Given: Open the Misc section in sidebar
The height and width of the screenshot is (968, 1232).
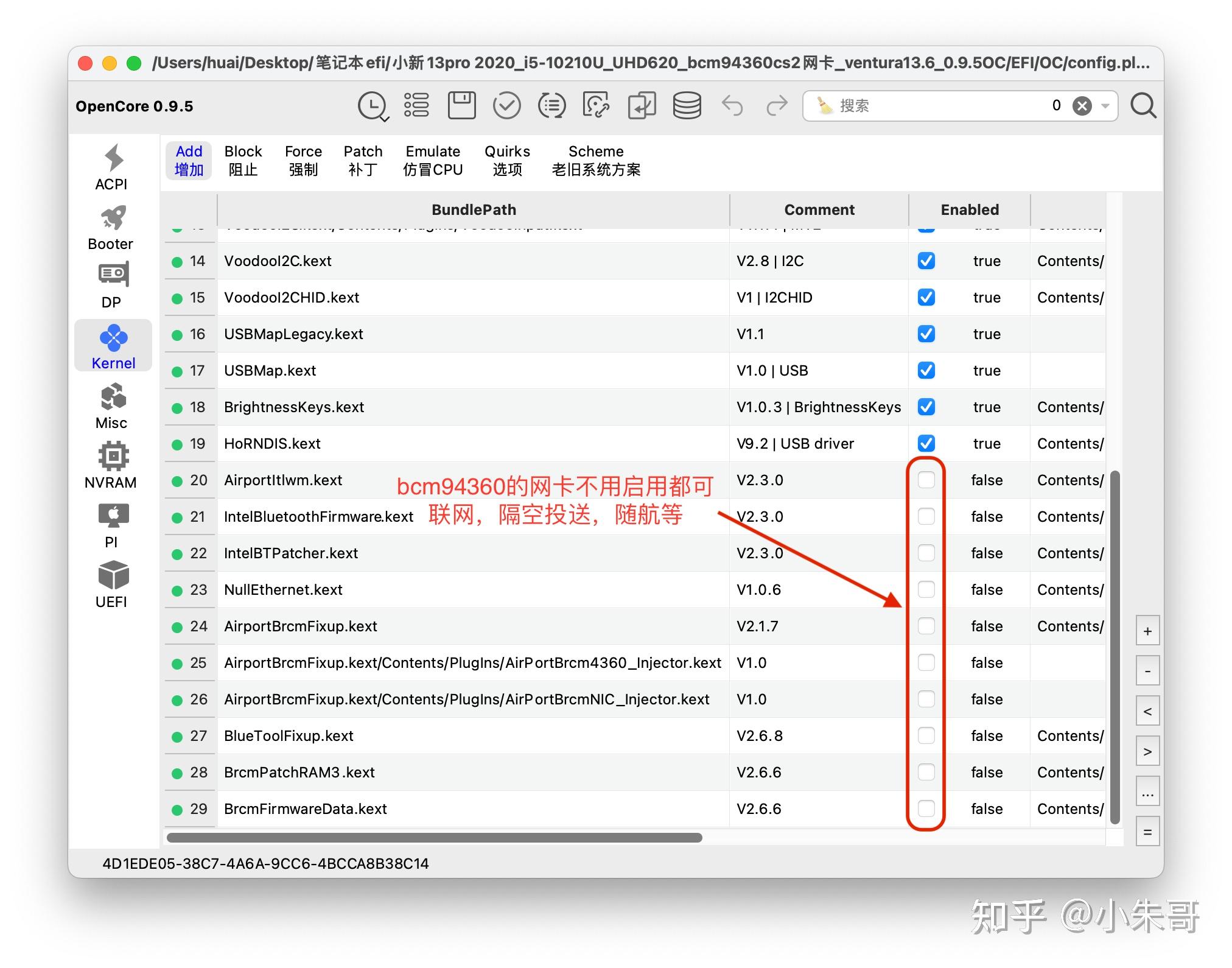Looking at the screenshot, I should tap(111, 403).
